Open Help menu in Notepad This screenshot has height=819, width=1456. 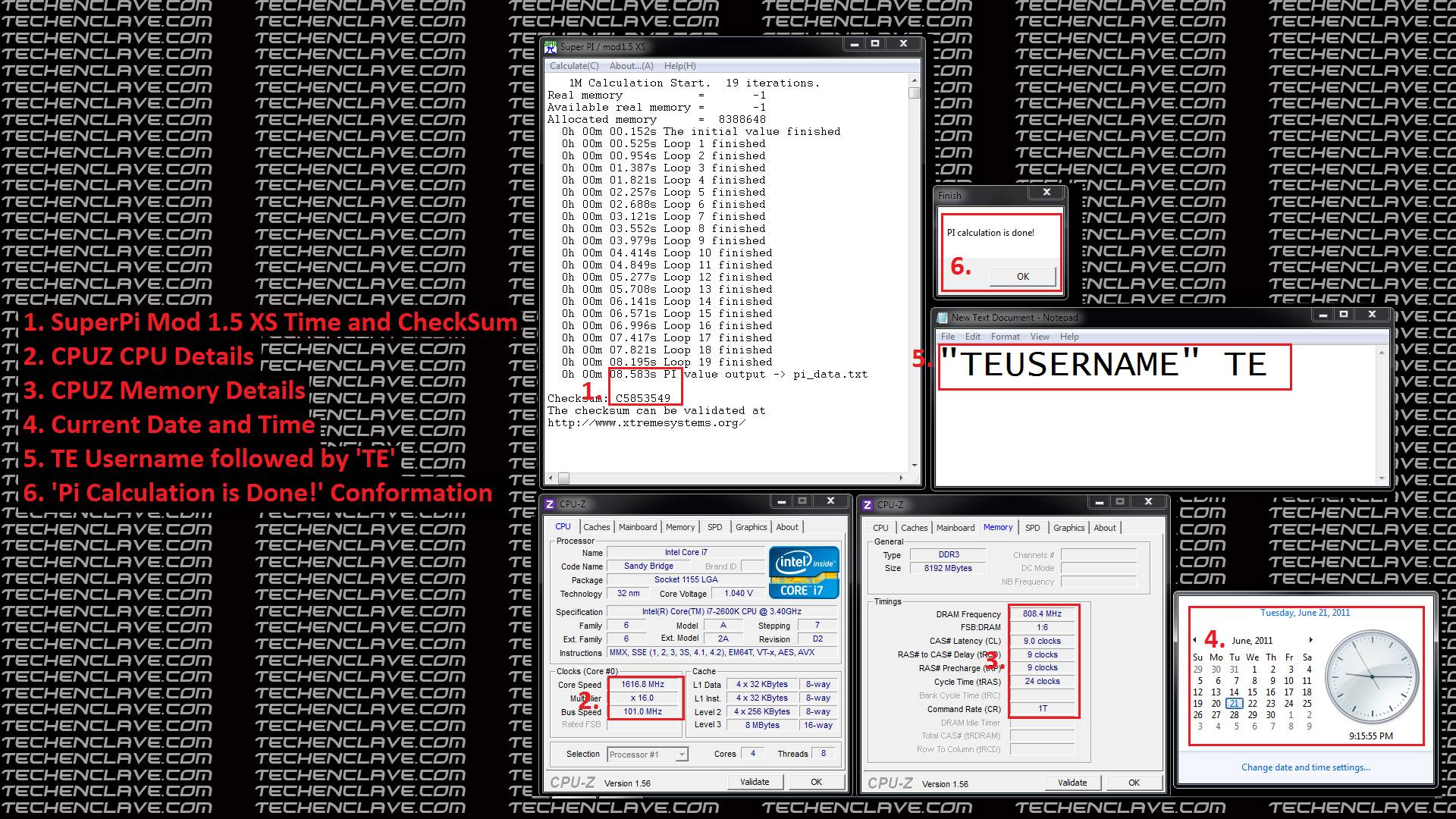[1069, 337]
